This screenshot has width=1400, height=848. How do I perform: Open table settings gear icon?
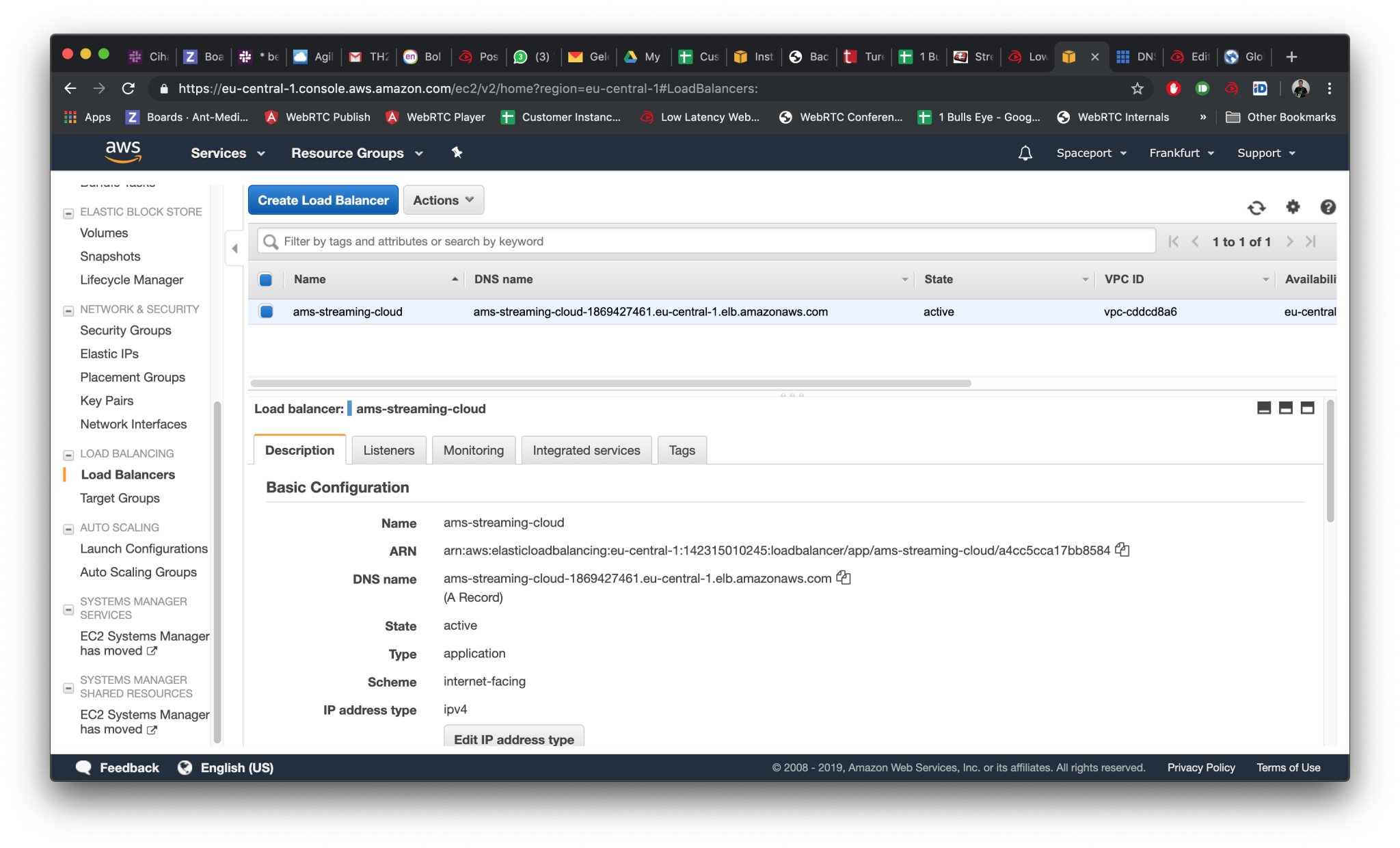pyautogui.click(x=1293, y=207)
